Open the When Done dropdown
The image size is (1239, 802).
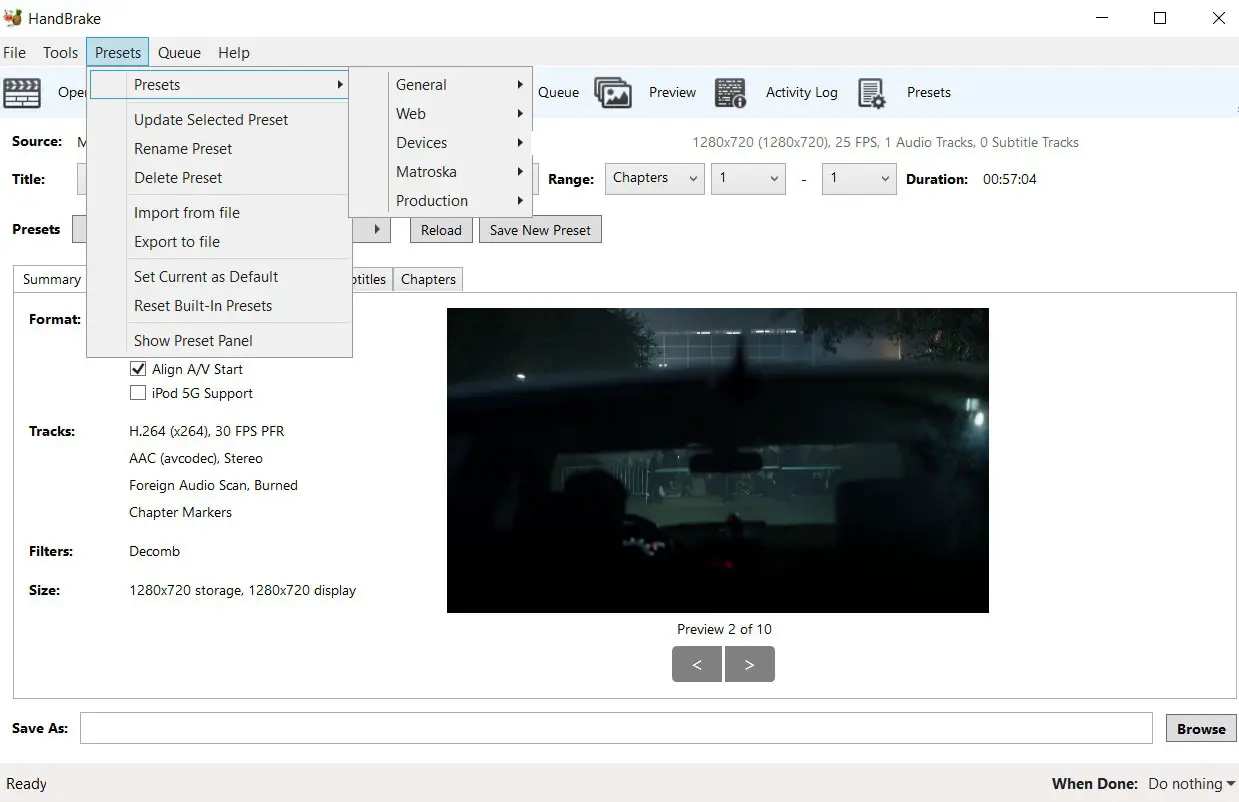(x=1191, y=784)
